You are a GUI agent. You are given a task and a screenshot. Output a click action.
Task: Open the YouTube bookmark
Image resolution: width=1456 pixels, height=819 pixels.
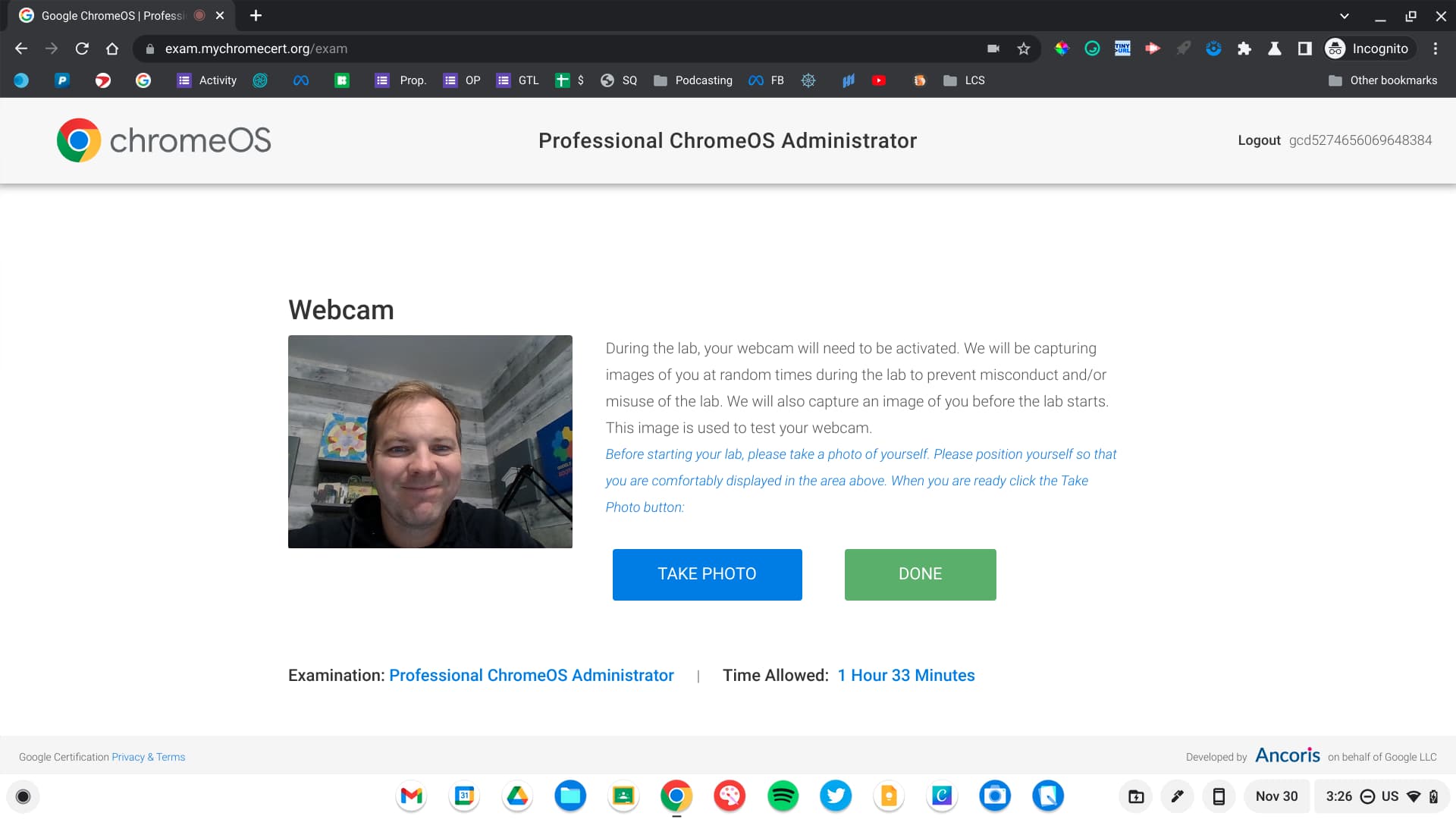[879, 80]
